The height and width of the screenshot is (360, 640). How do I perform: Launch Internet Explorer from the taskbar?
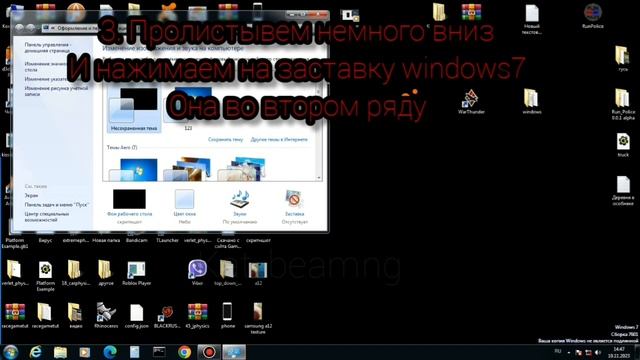click(x=36, y=352)
